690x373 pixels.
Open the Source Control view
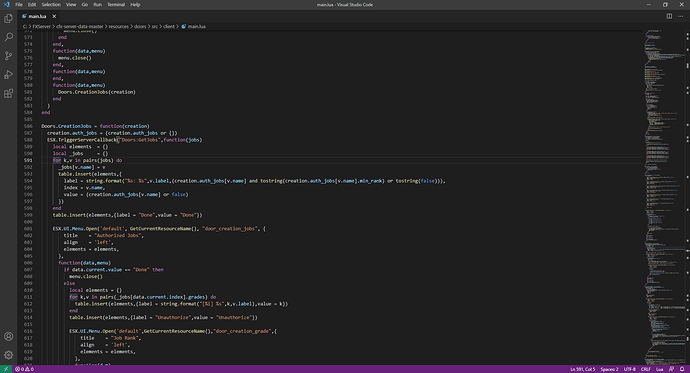coord(8,56)
